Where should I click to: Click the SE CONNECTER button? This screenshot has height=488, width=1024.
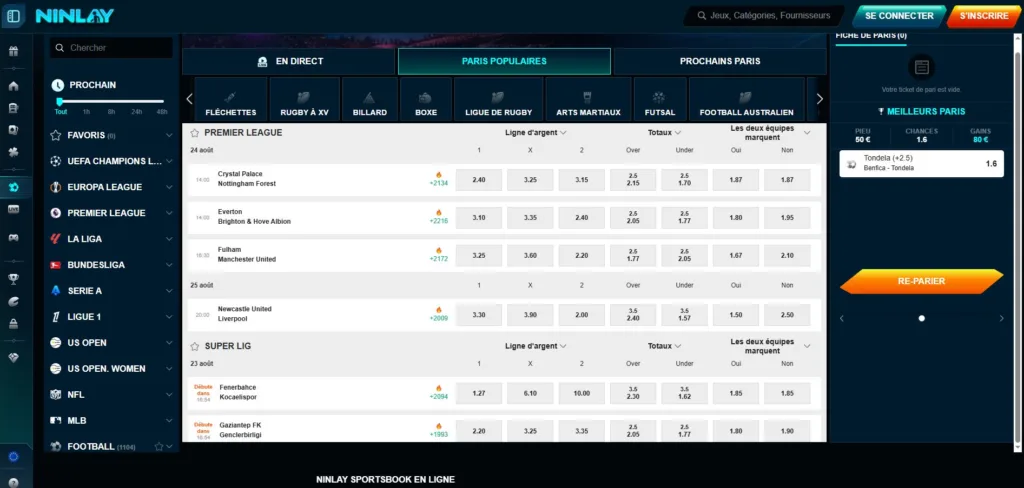point(899,16)
